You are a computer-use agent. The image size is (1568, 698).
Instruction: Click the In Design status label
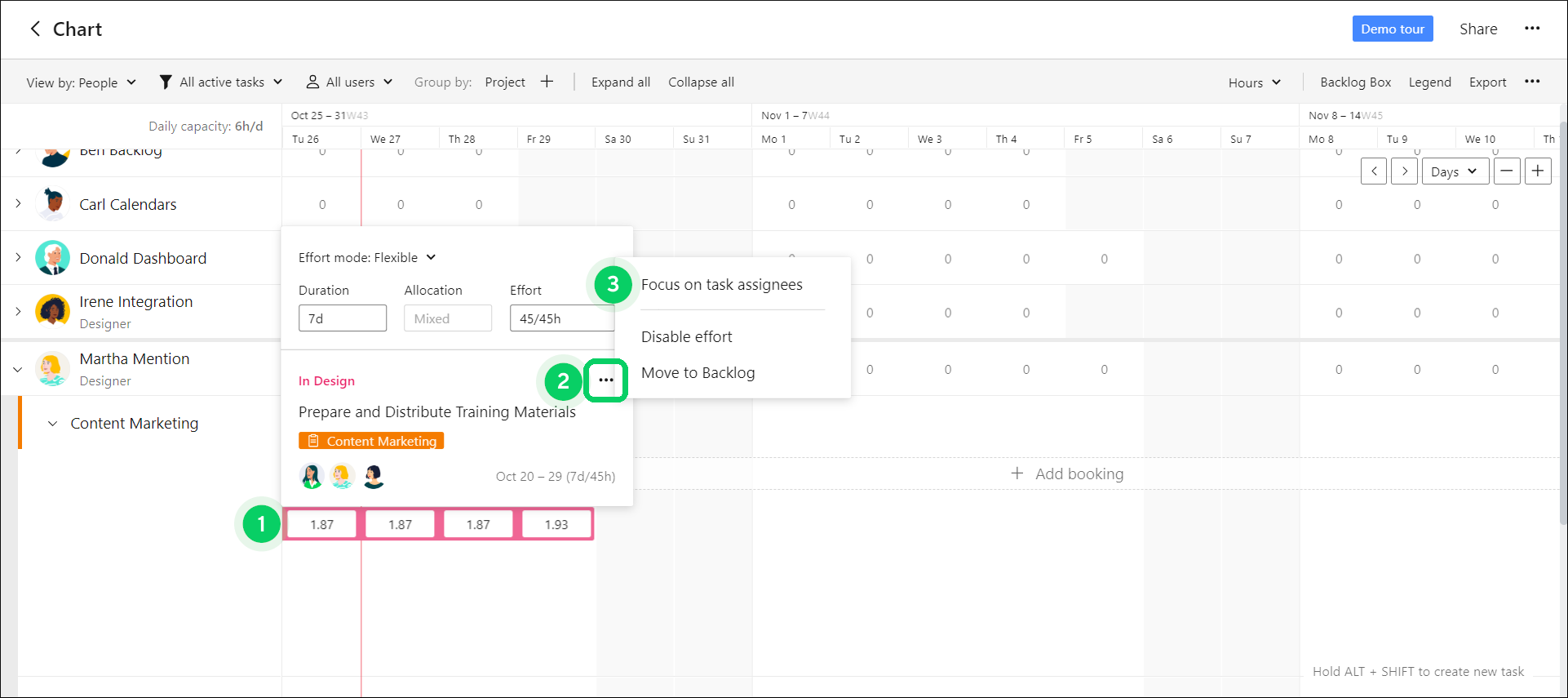[x=326, y=381]
